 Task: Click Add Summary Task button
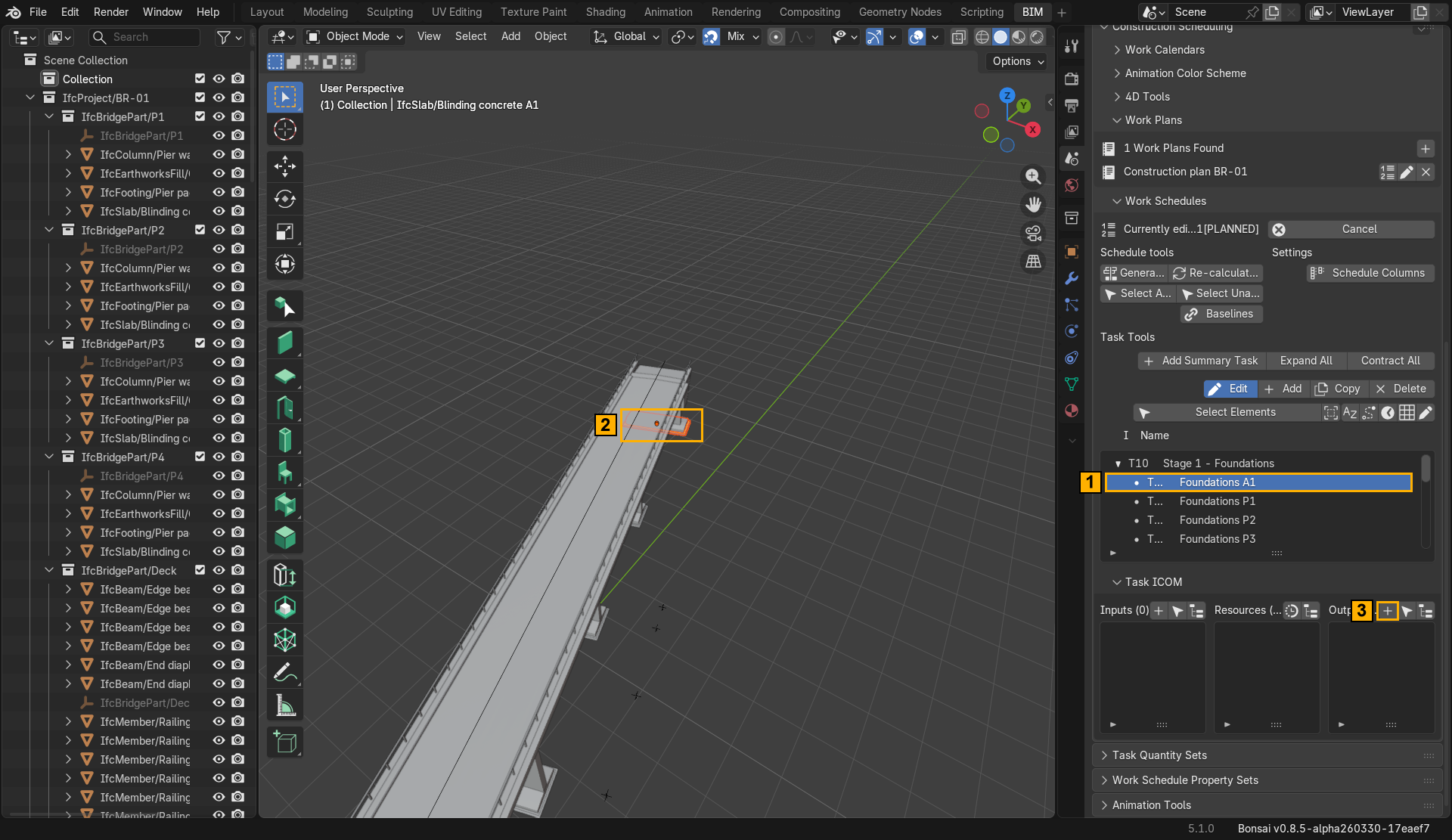[1202, 361]
